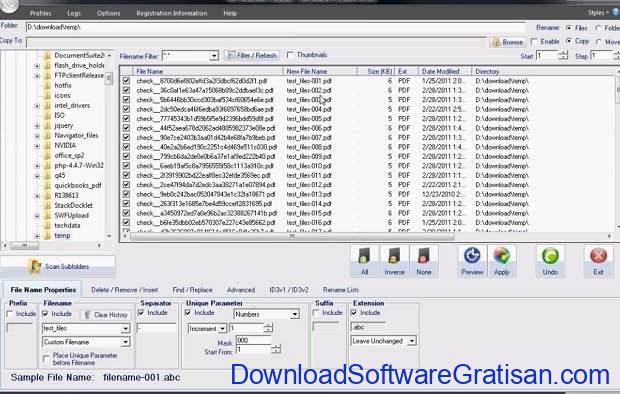Switch to the ID3v1 / ID3v2 tab
The height and width of the screenshot is (394, 620).
coord(289,290)
